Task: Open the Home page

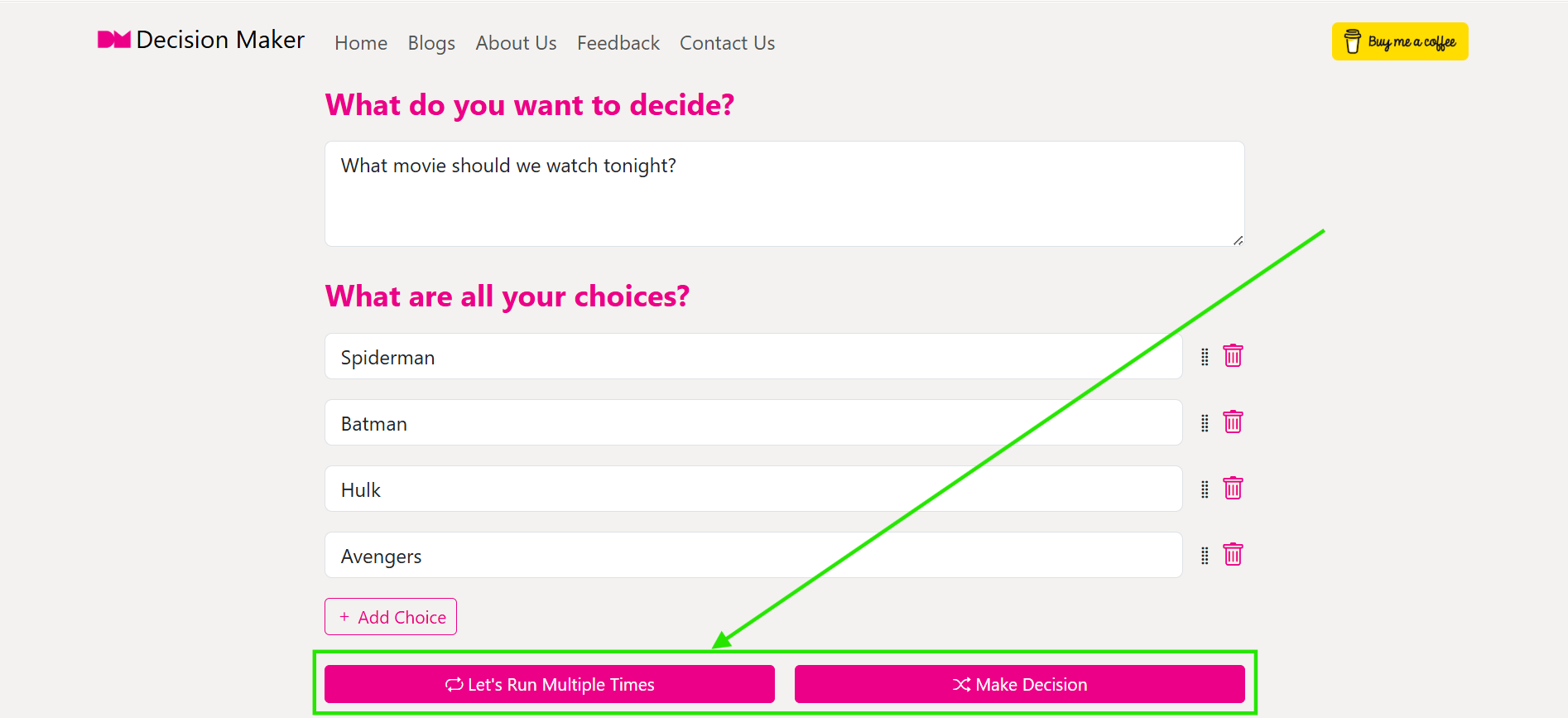Action: pyautogui.click(x=360, y=42)
